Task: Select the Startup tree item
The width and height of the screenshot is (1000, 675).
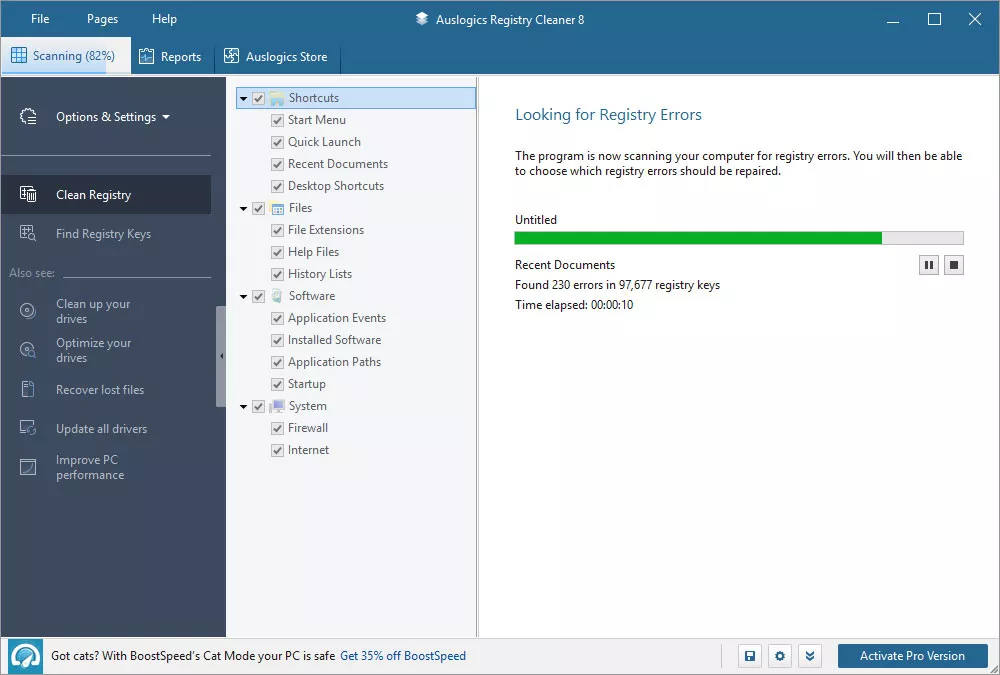Action: coord(307,384)
